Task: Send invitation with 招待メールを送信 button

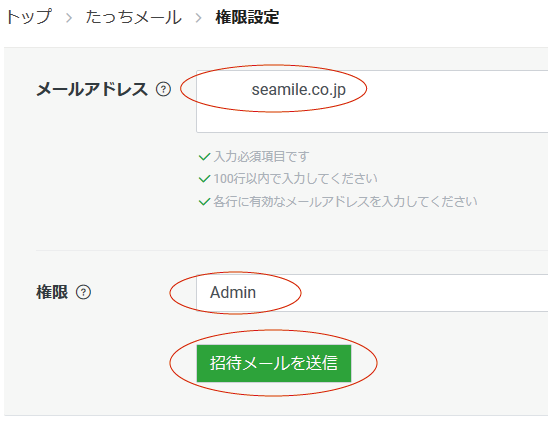Action: 274,363
